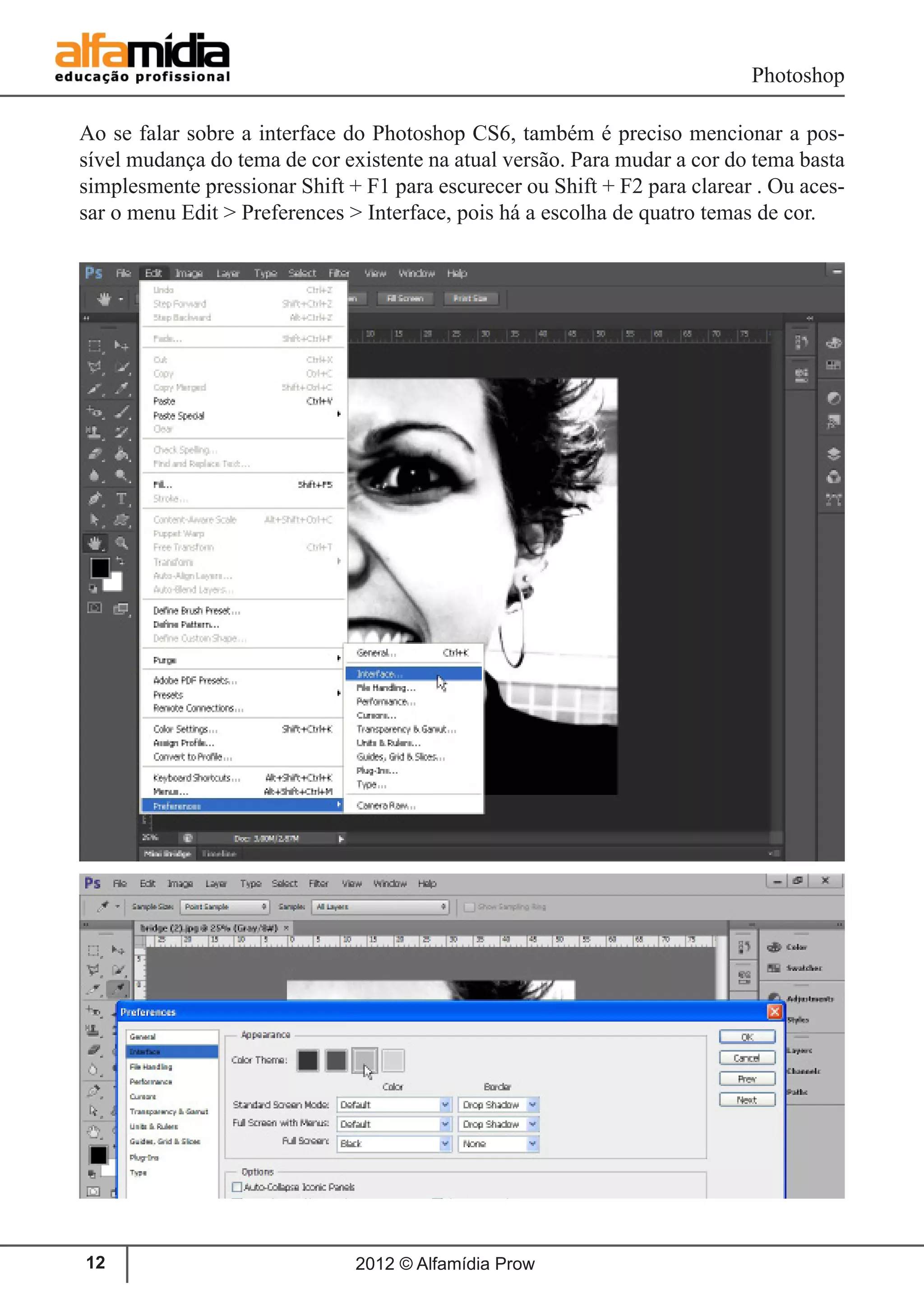Close the bridge (2).jpg document tab

286,928
